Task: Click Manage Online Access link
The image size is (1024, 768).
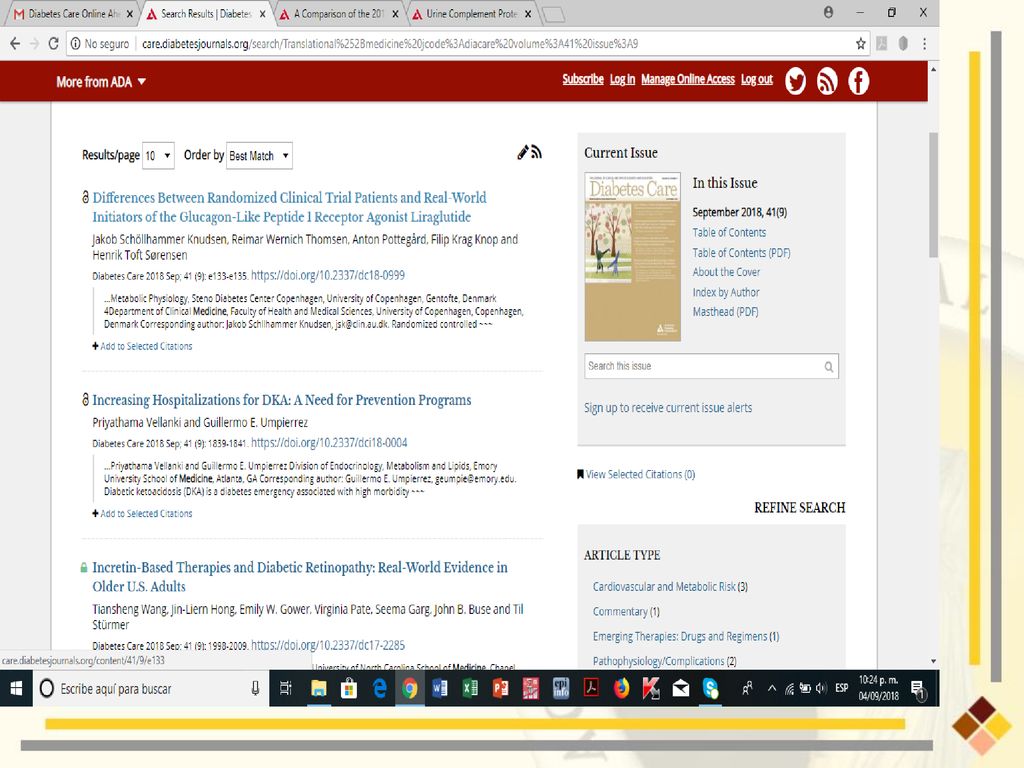Action: click(x=688, y=79)
